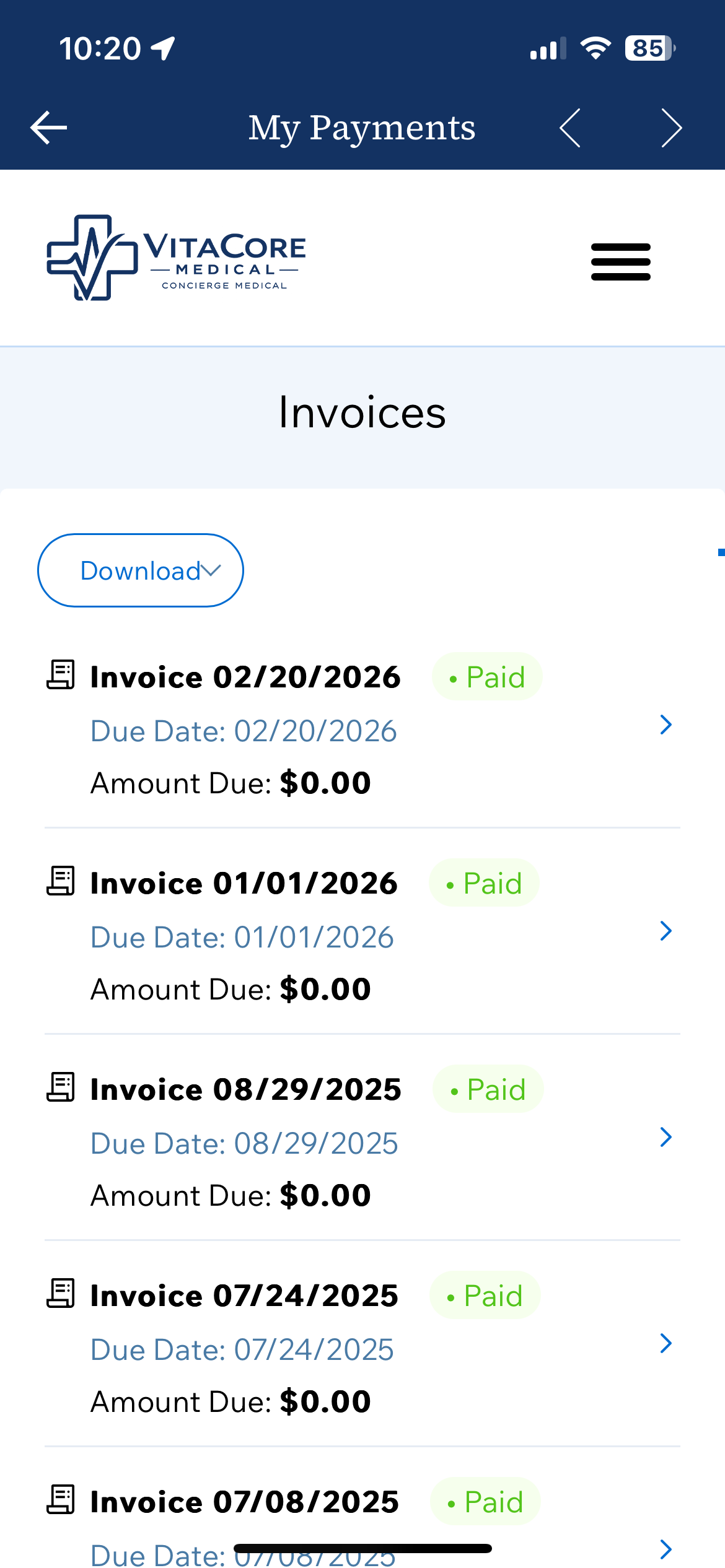This screenshot has width=725, height=1568.
Task: Expand Invoice 02/20/2026 details chevron
Action: pyautogui.click(x=666, y=725)
